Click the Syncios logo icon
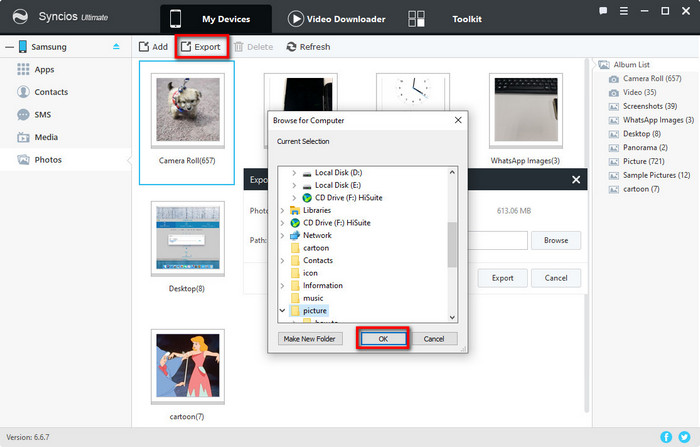 20,17
